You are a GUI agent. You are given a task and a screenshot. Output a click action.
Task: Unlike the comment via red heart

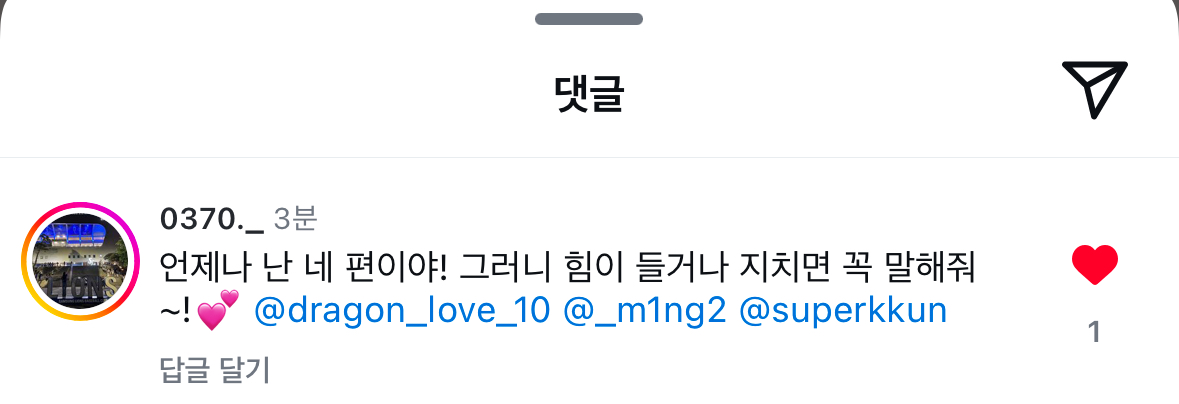pyautogui.click(x=1095, y=266)
